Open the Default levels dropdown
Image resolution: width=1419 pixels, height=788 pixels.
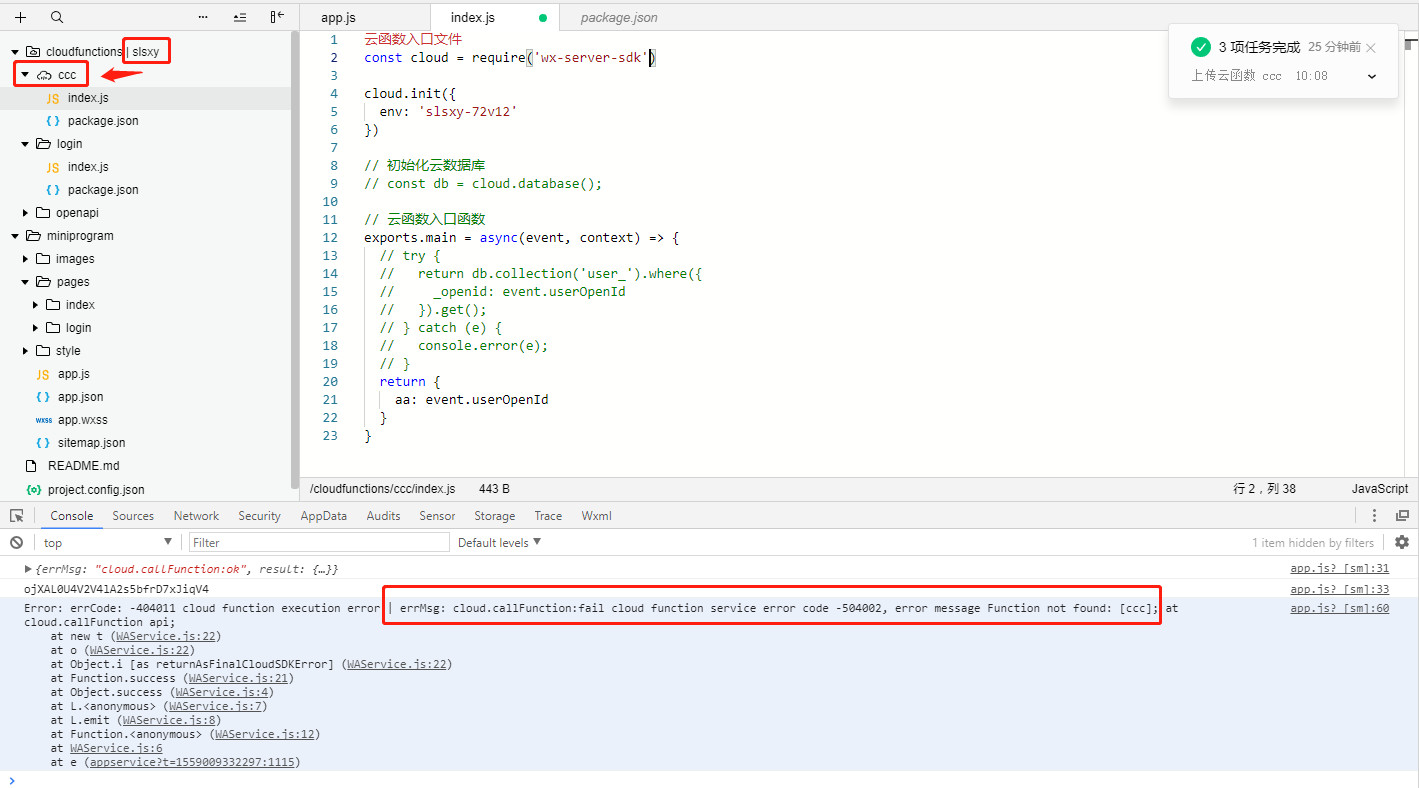click(499, 542)
